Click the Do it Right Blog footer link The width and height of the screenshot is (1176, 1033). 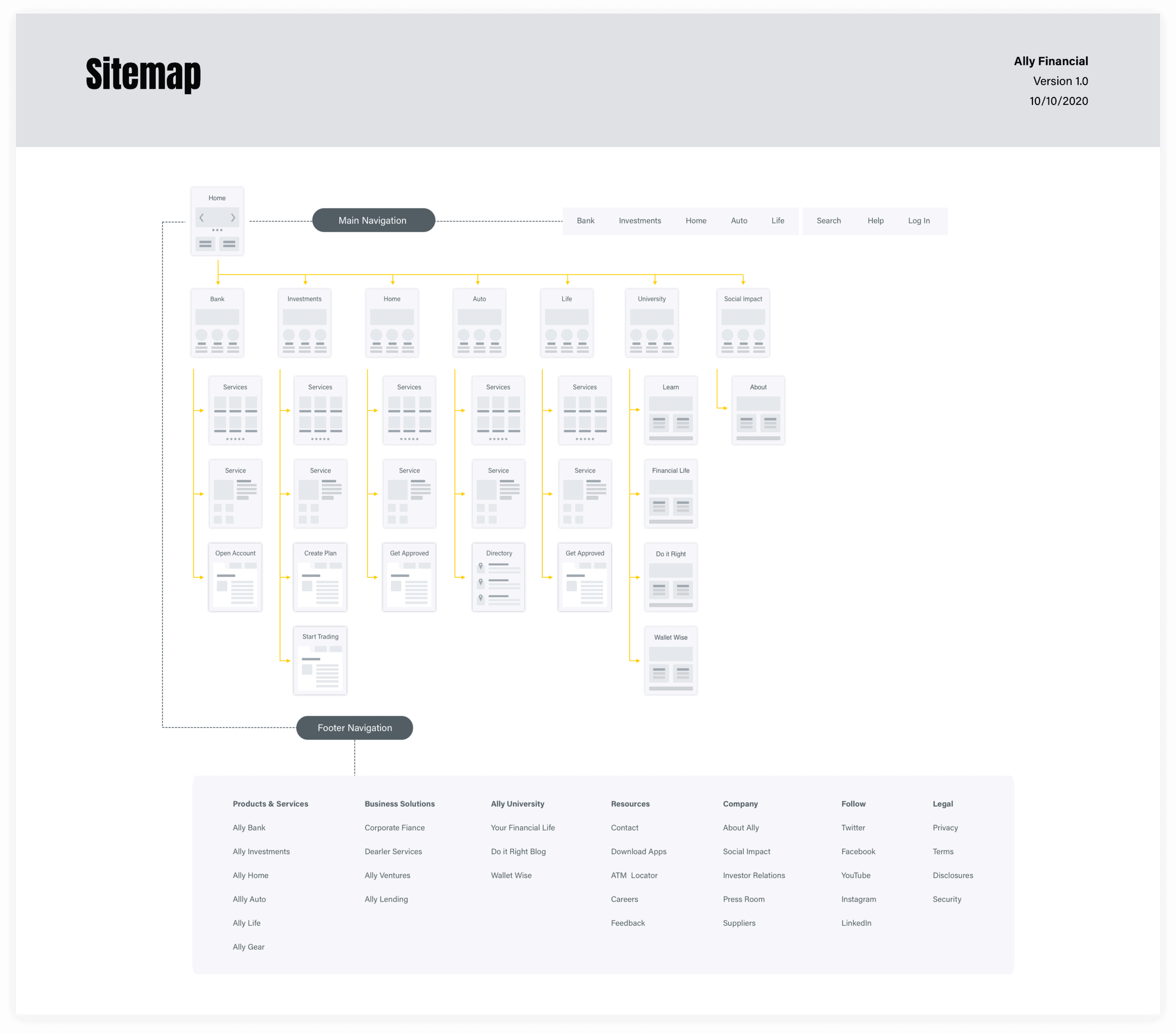pos(518,852)
